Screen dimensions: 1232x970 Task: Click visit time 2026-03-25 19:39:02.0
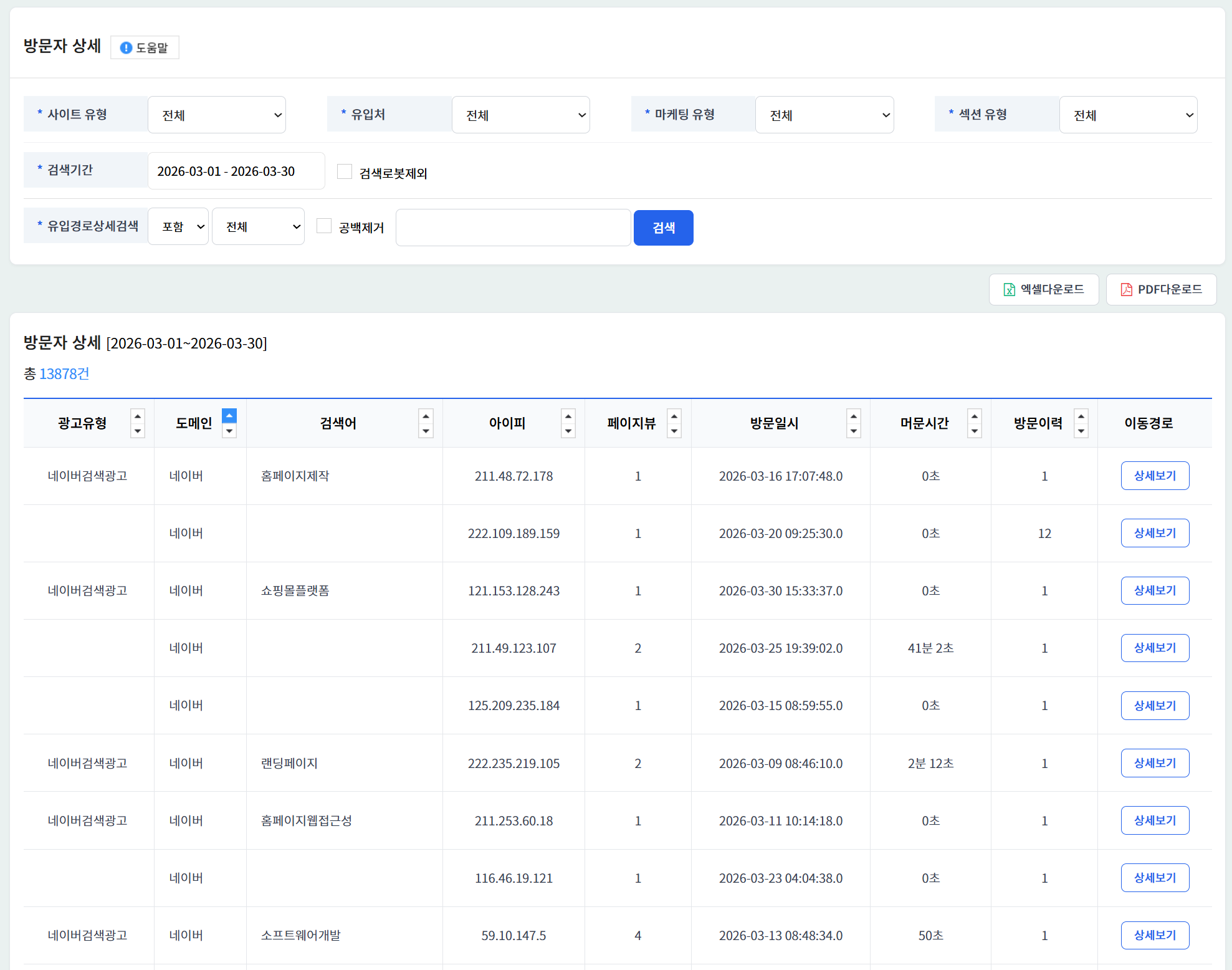781,648
